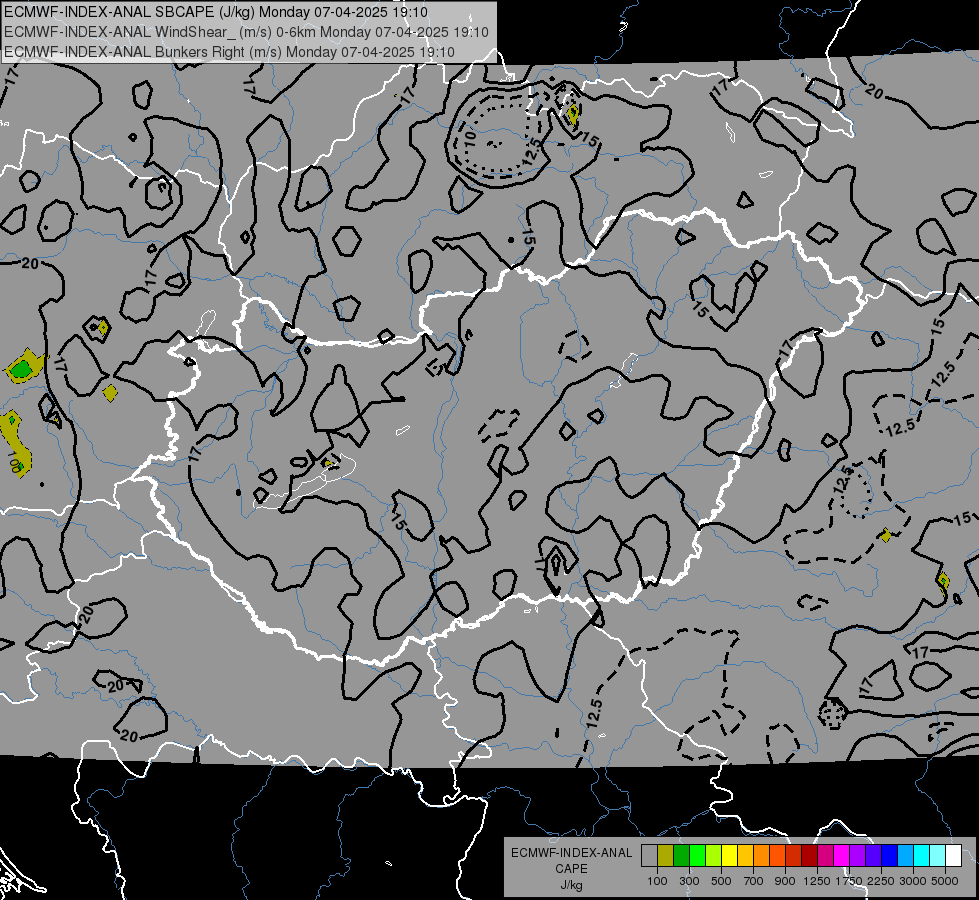Pick the sky blue legend swatch before 3000
Image resolution: width=979 pixels, height=900 pixels.
[x=905, y=856]
